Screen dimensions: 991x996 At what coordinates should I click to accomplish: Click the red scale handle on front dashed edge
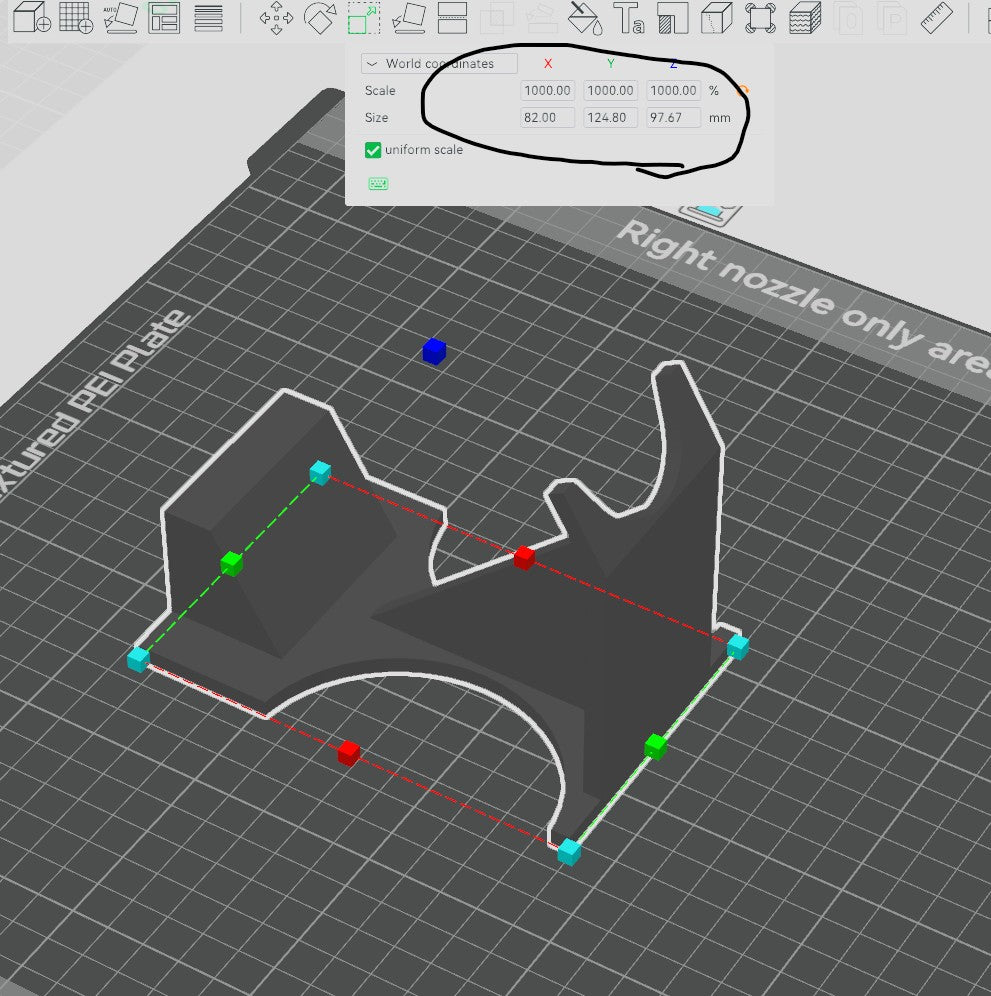coord(349,753)
